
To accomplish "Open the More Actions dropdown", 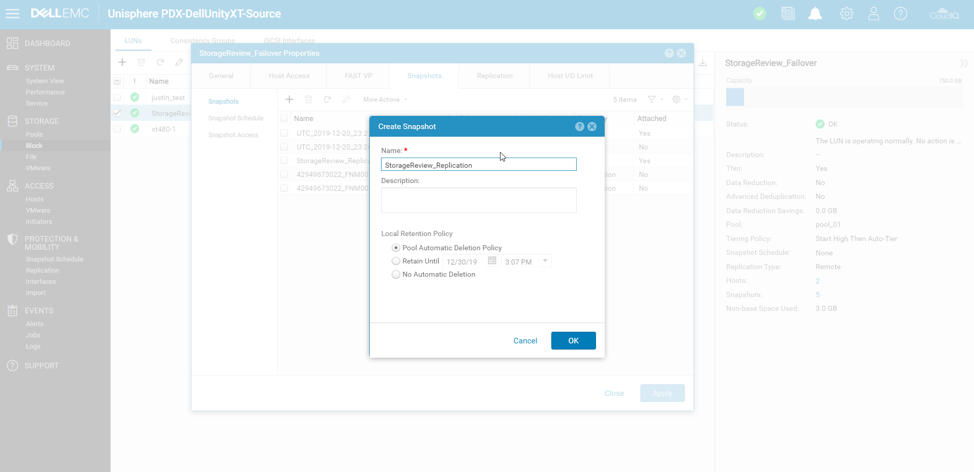I will coord(385,100).
